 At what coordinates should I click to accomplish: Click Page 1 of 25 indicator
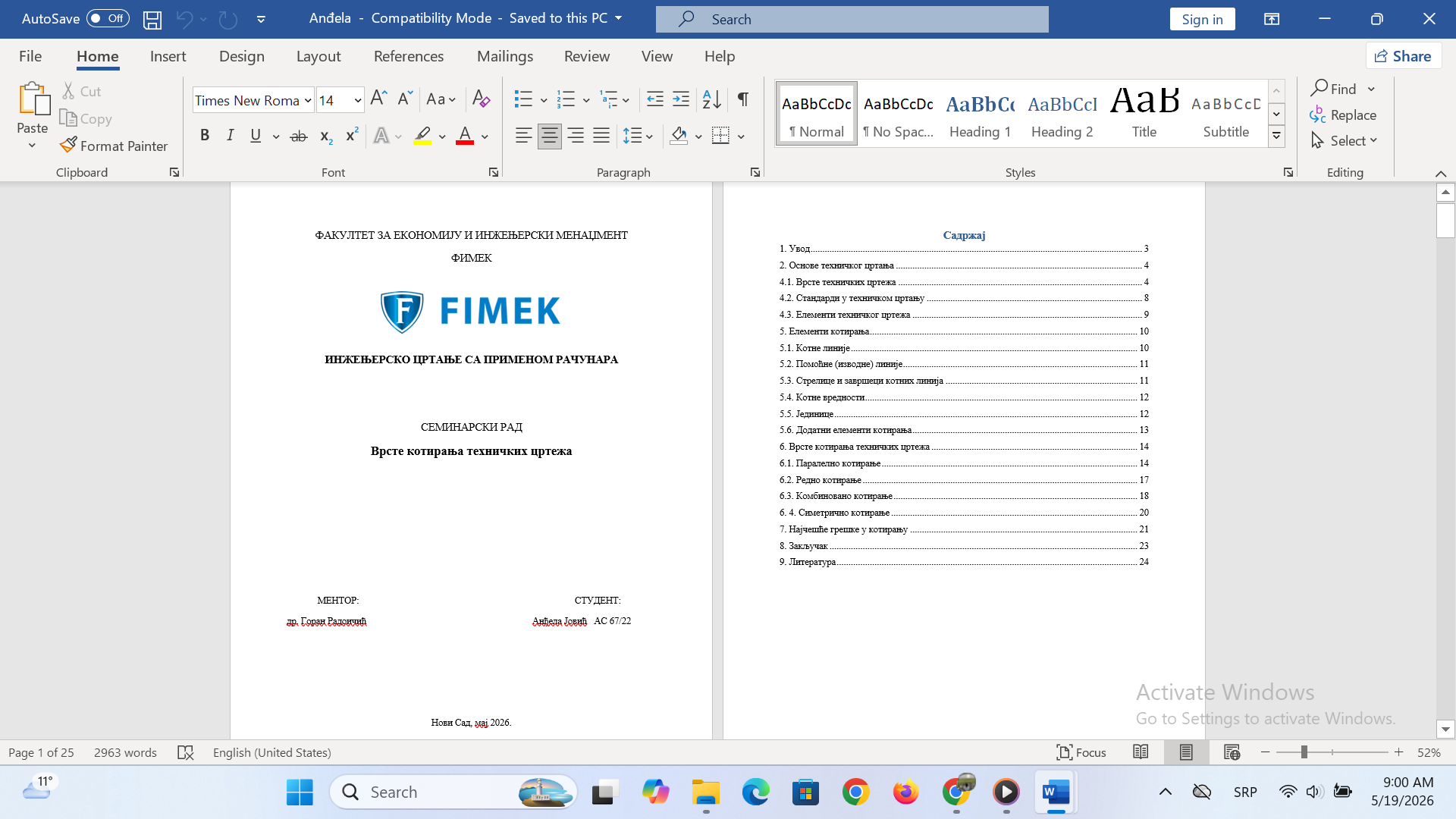(x=41, y=752)
